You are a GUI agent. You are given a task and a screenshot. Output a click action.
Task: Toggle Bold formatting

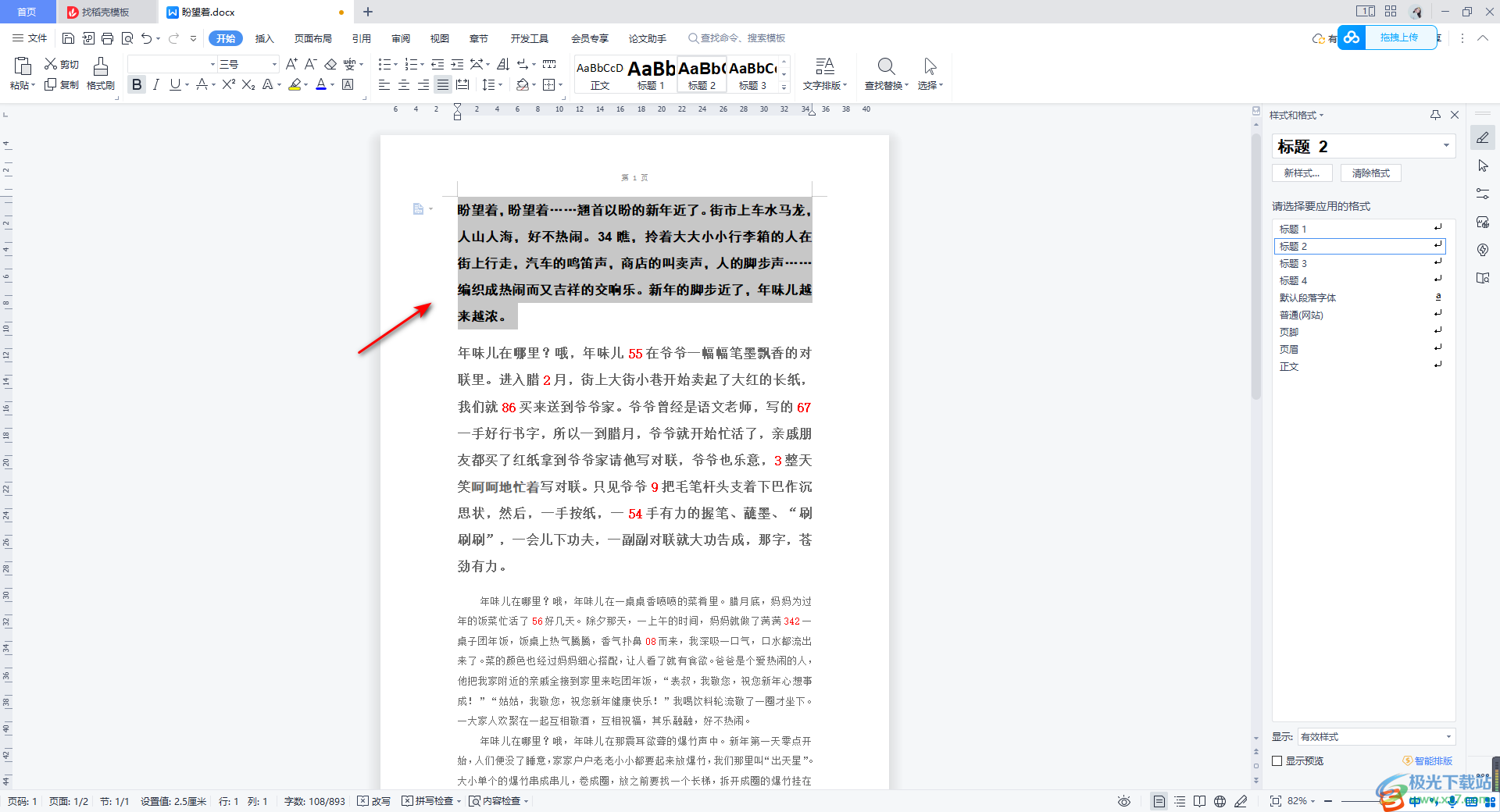coord(137,84)
